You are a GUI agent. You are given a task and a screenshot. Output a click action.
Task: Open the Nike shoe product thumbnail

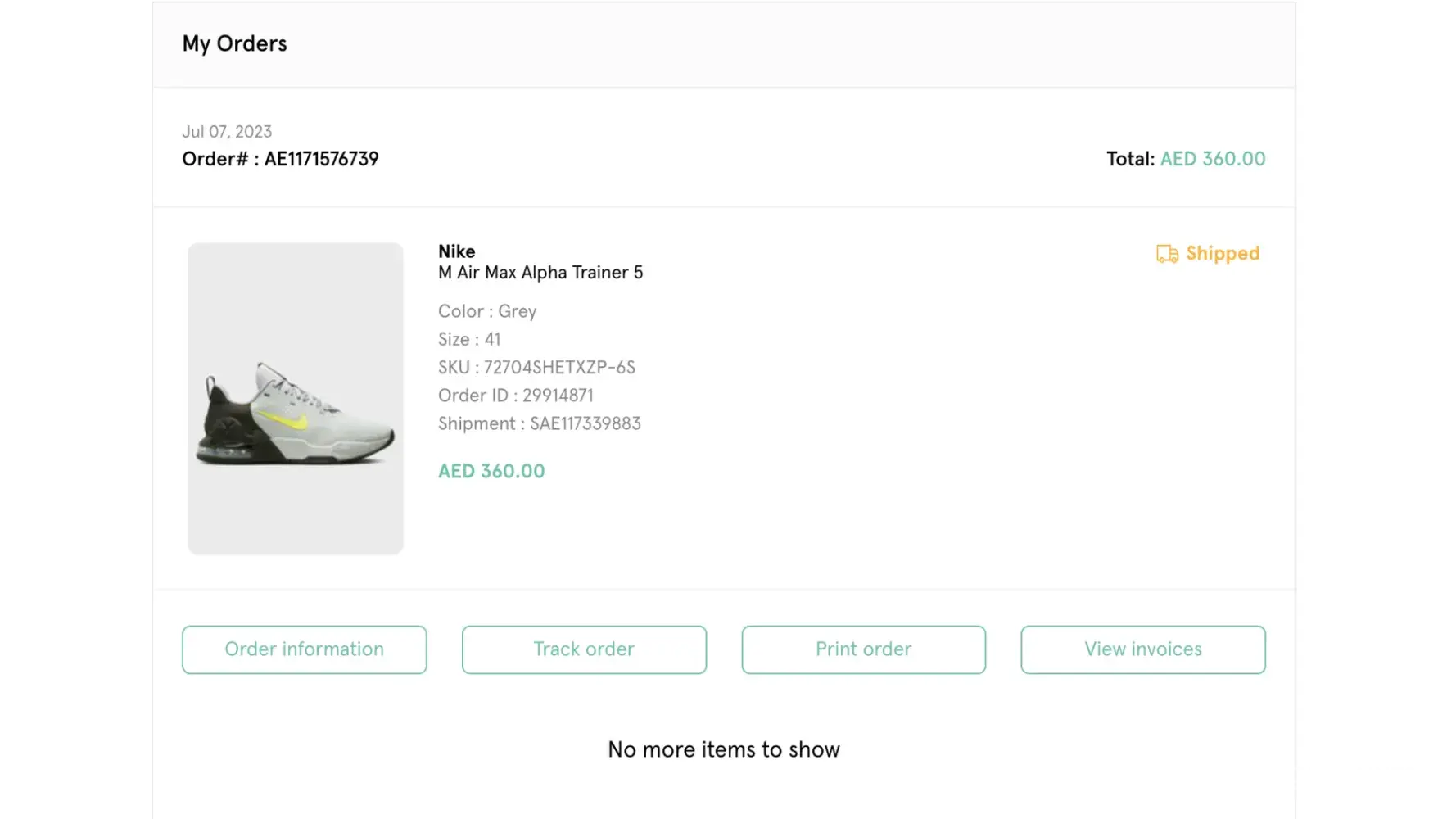tap(296, 399)
